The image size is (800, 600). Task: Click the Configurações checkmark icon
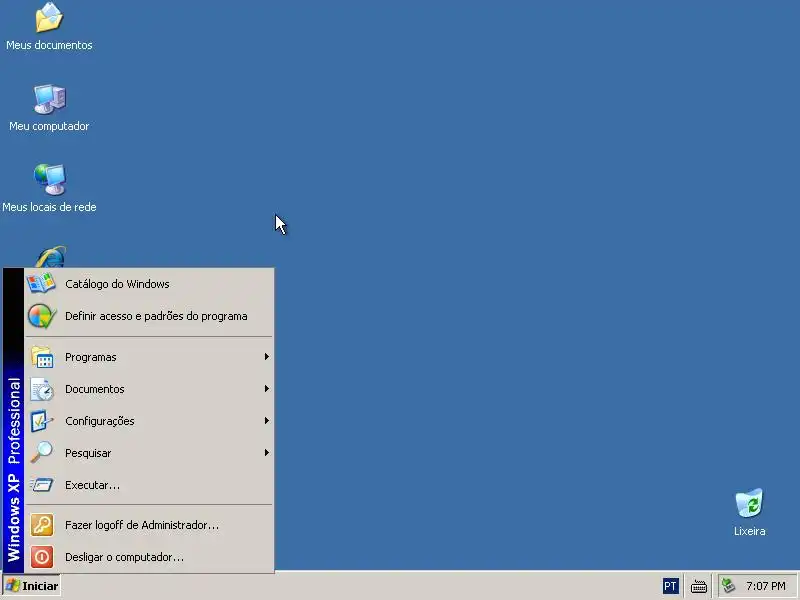(42, 421)
